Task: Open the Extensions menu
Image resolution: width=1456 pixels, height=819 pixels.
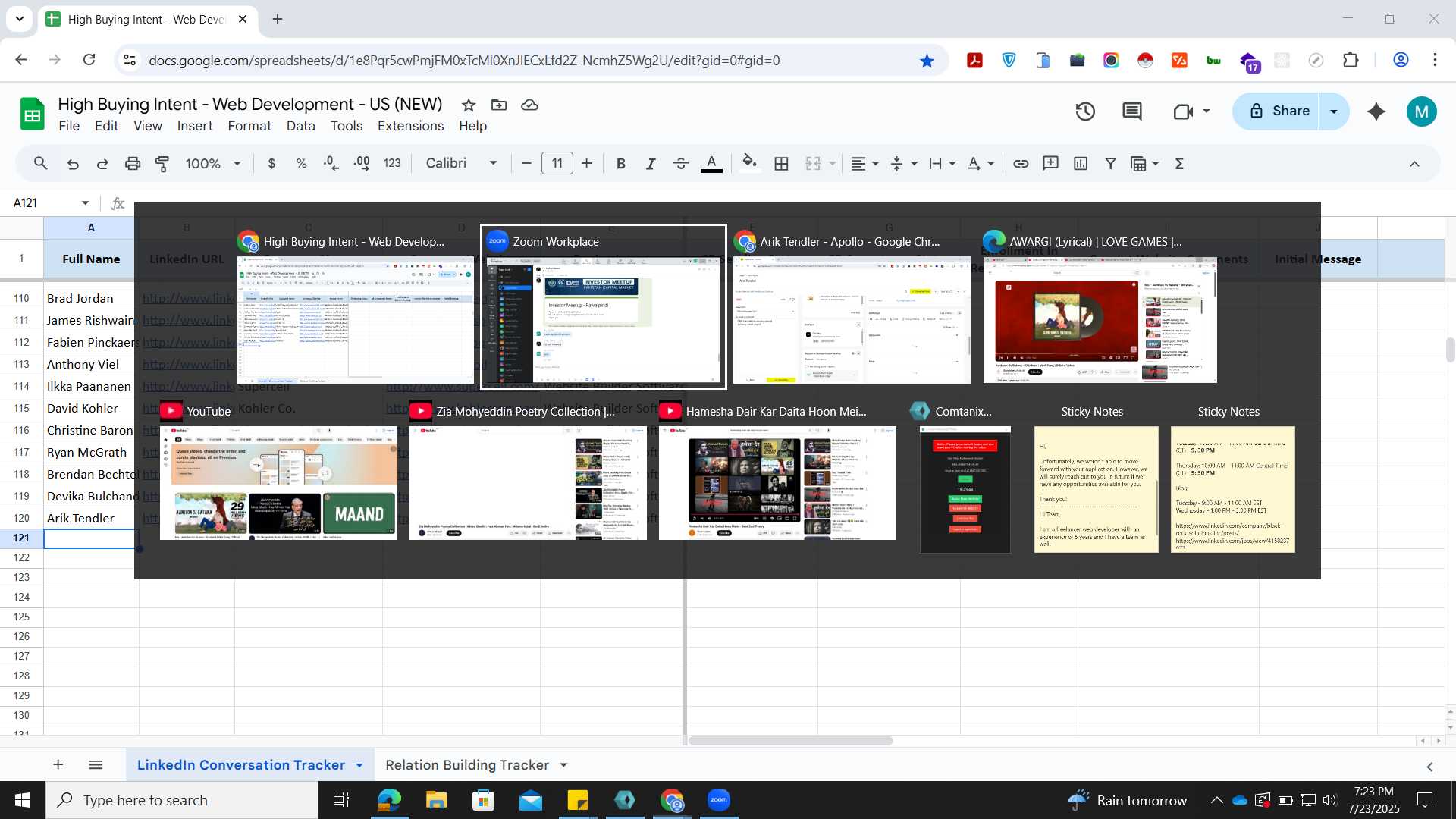Action: coord(411,126)
